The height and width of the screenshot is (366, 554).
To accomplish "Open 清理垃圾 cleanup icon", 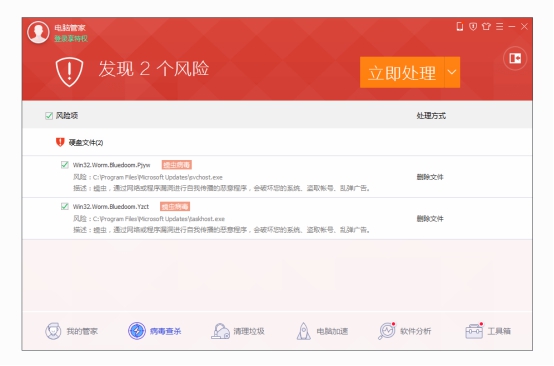I will coord(220,331).
